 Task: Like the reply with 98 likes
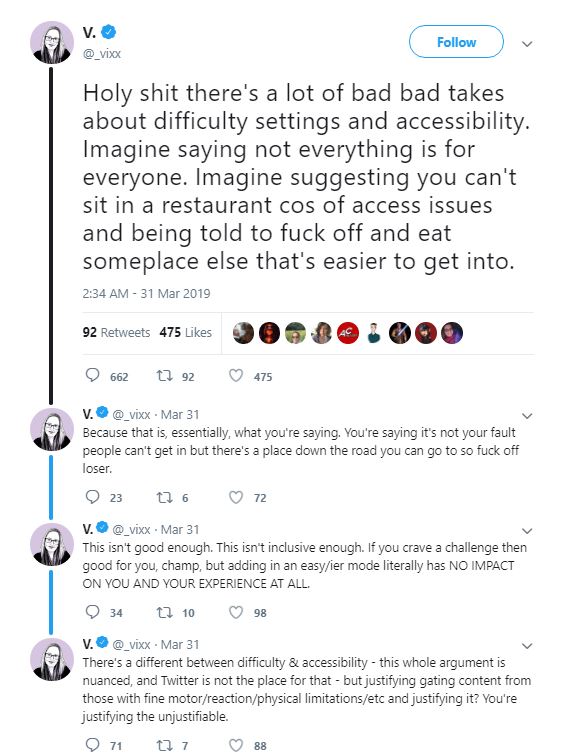point(235,612)
